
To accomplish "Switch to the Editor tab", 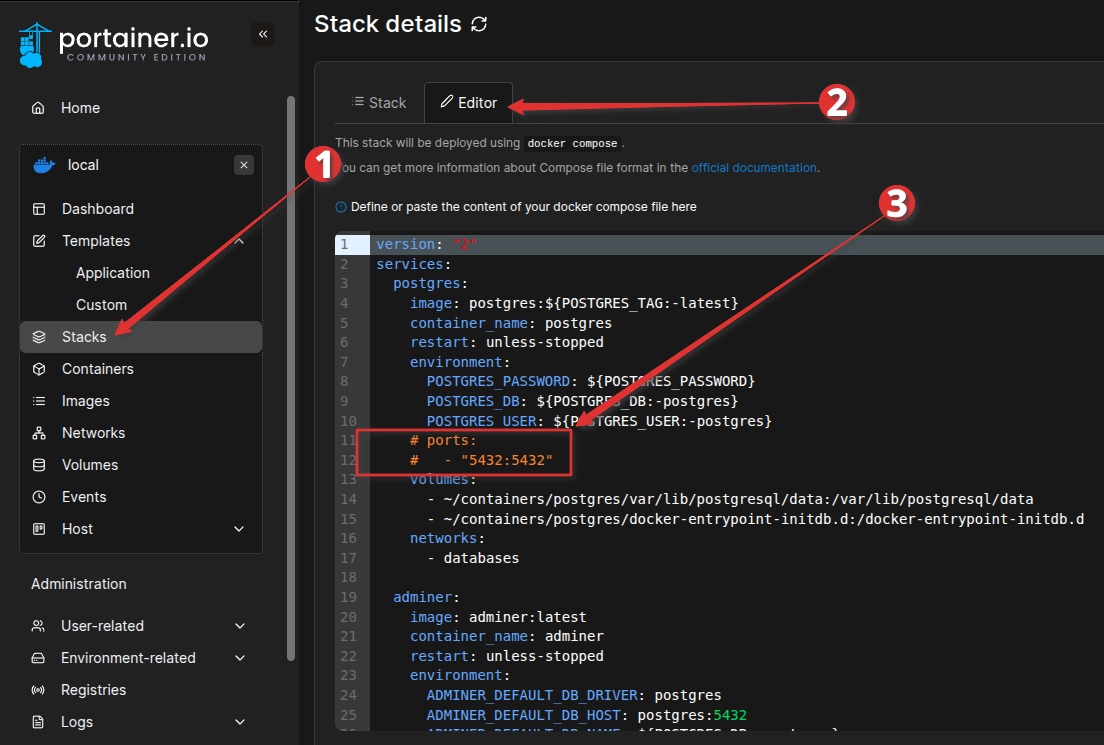I will pos(468,103).
